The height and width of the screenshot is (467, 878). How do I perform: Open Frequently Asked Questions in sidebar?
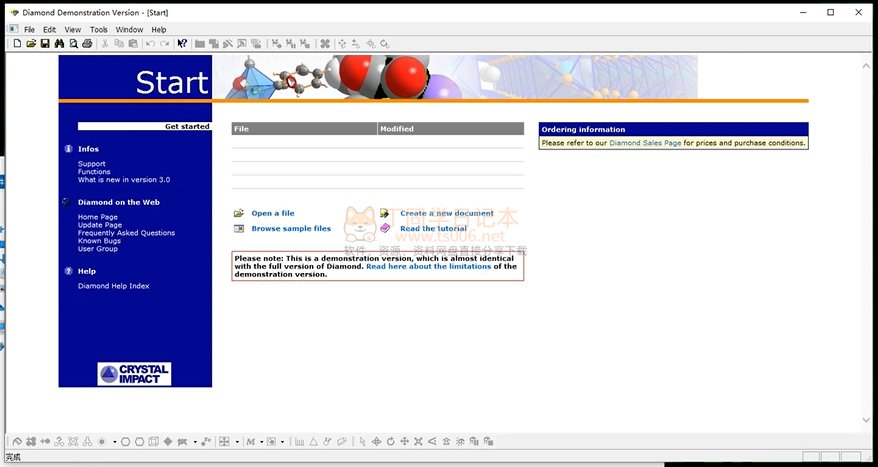[x=126, y=233]
